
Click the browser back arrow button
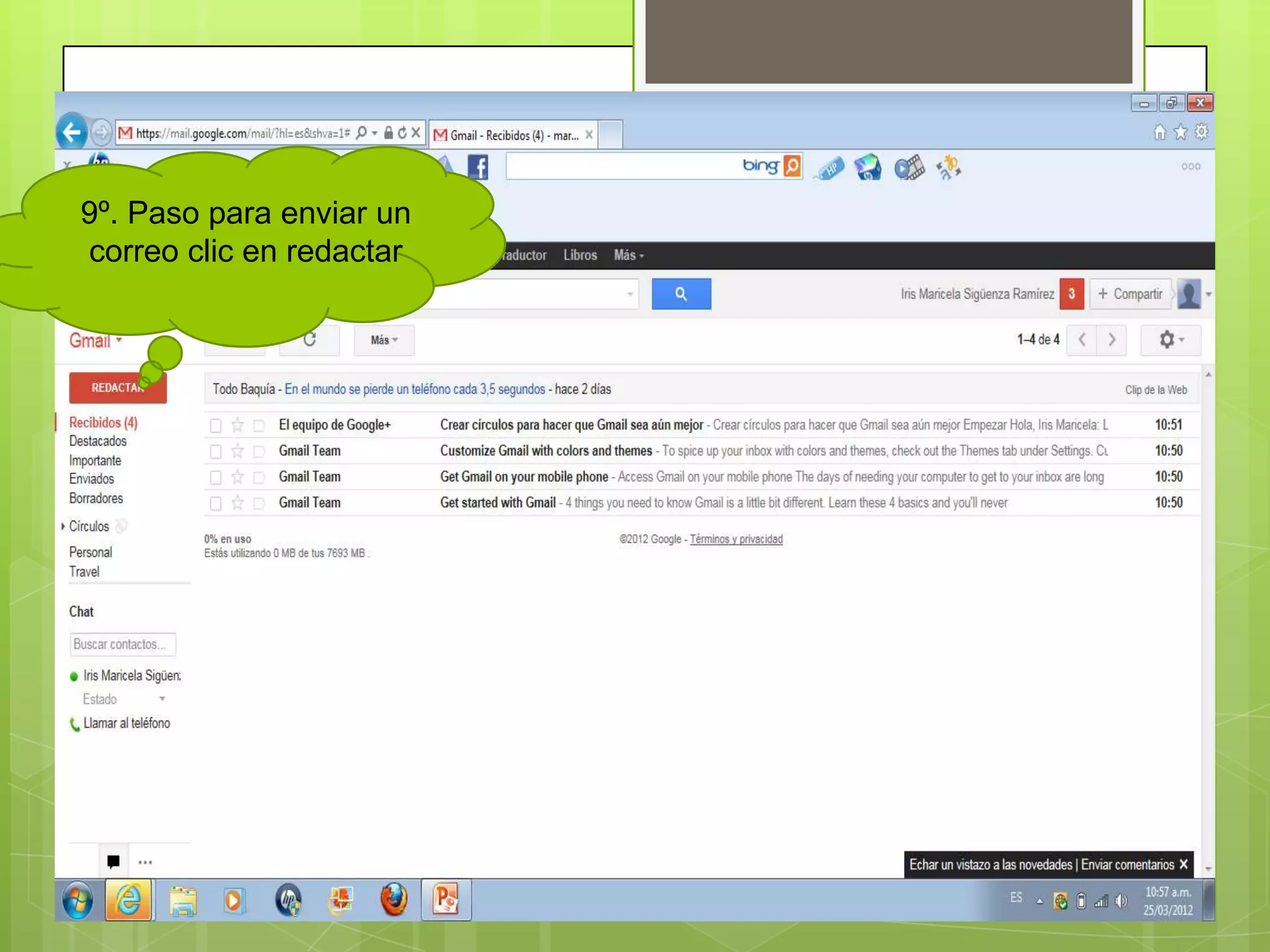point(72,132)
